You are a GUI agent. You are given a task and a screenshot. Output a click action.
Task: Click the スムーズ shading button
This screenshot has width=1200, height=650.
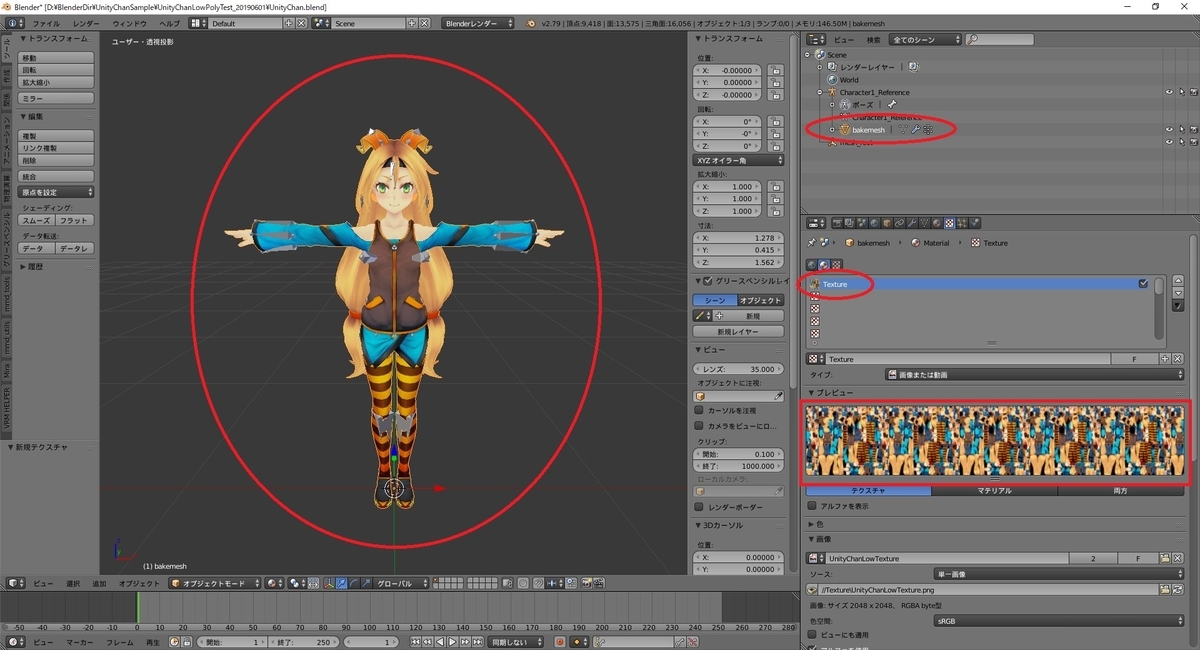click(x=36, y=220)
